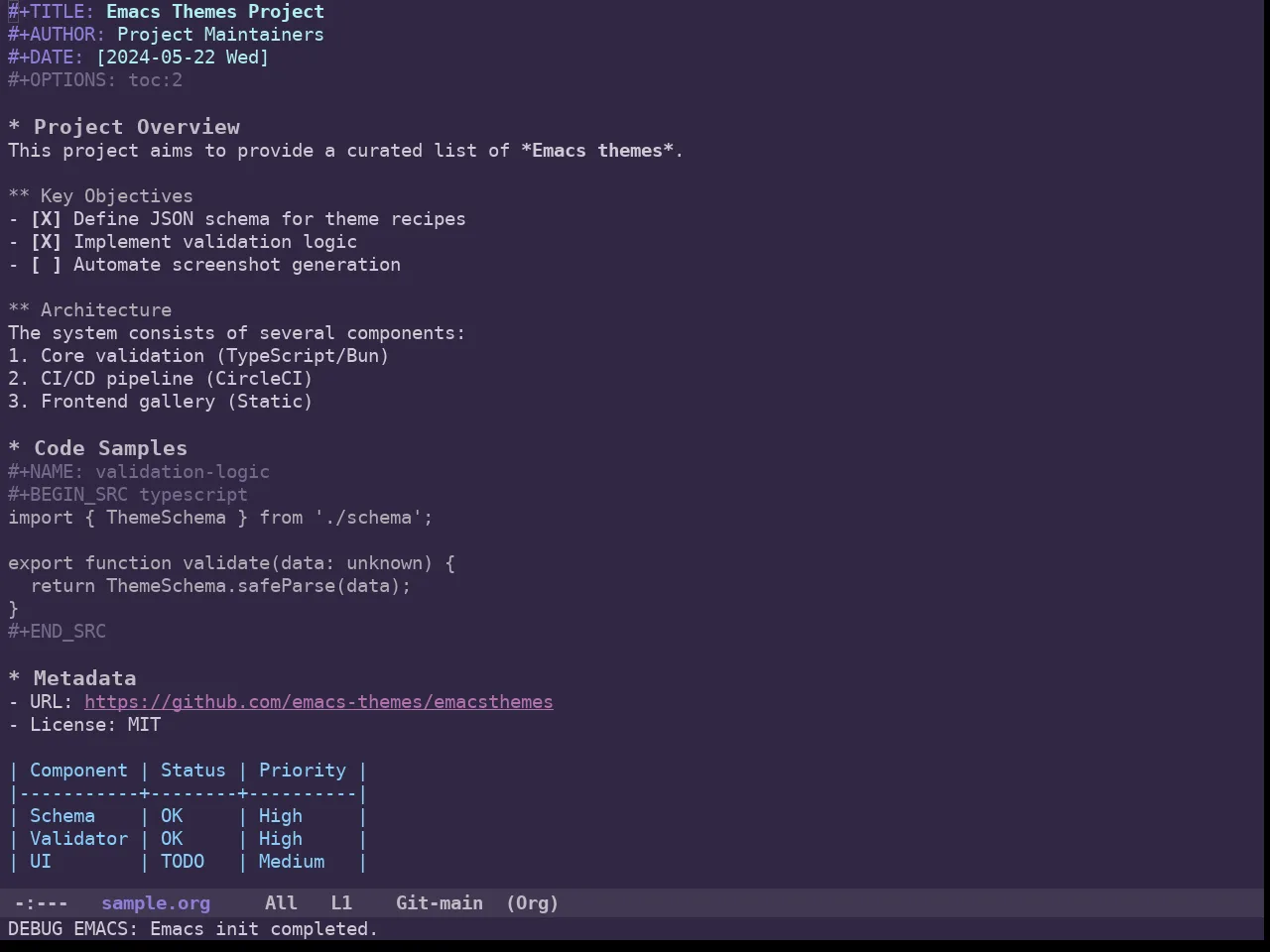Click the Status table header cell
The width and height of the screenshot is (1270, 952).
click(x=193, y=771)
